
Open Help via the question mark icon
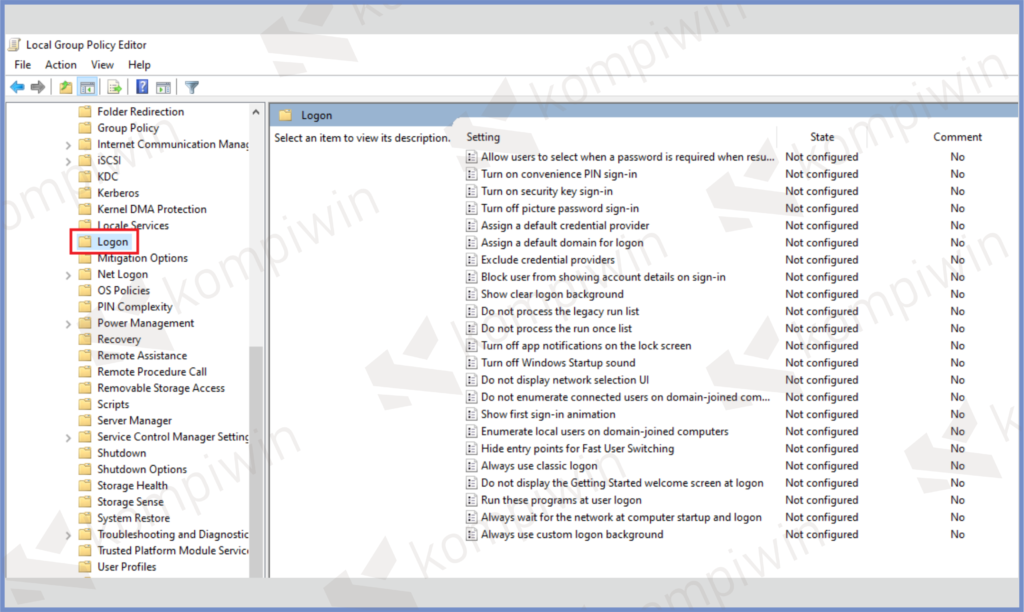[142, 87]
